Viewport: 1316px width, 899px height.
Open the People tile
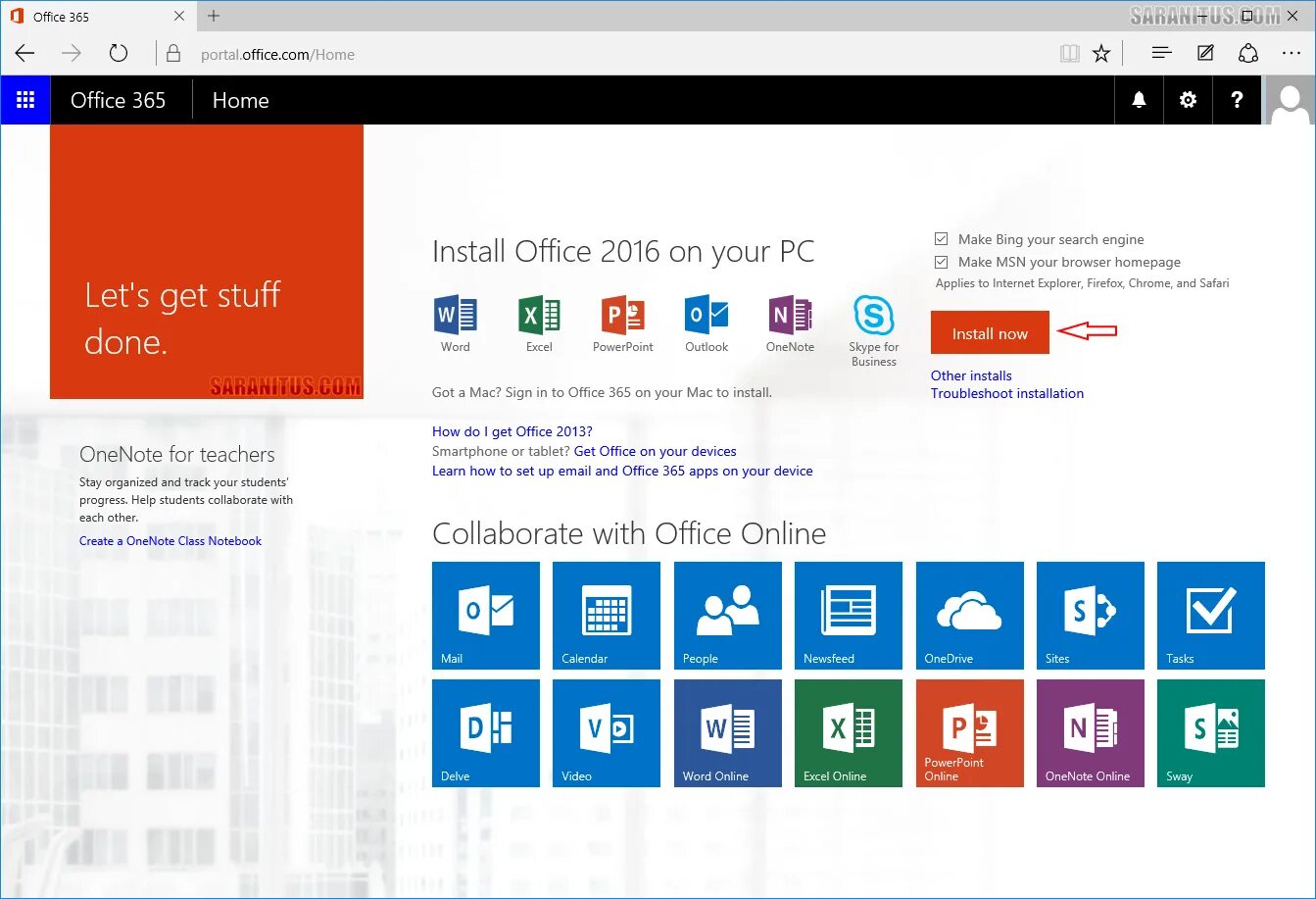point(728,616)
